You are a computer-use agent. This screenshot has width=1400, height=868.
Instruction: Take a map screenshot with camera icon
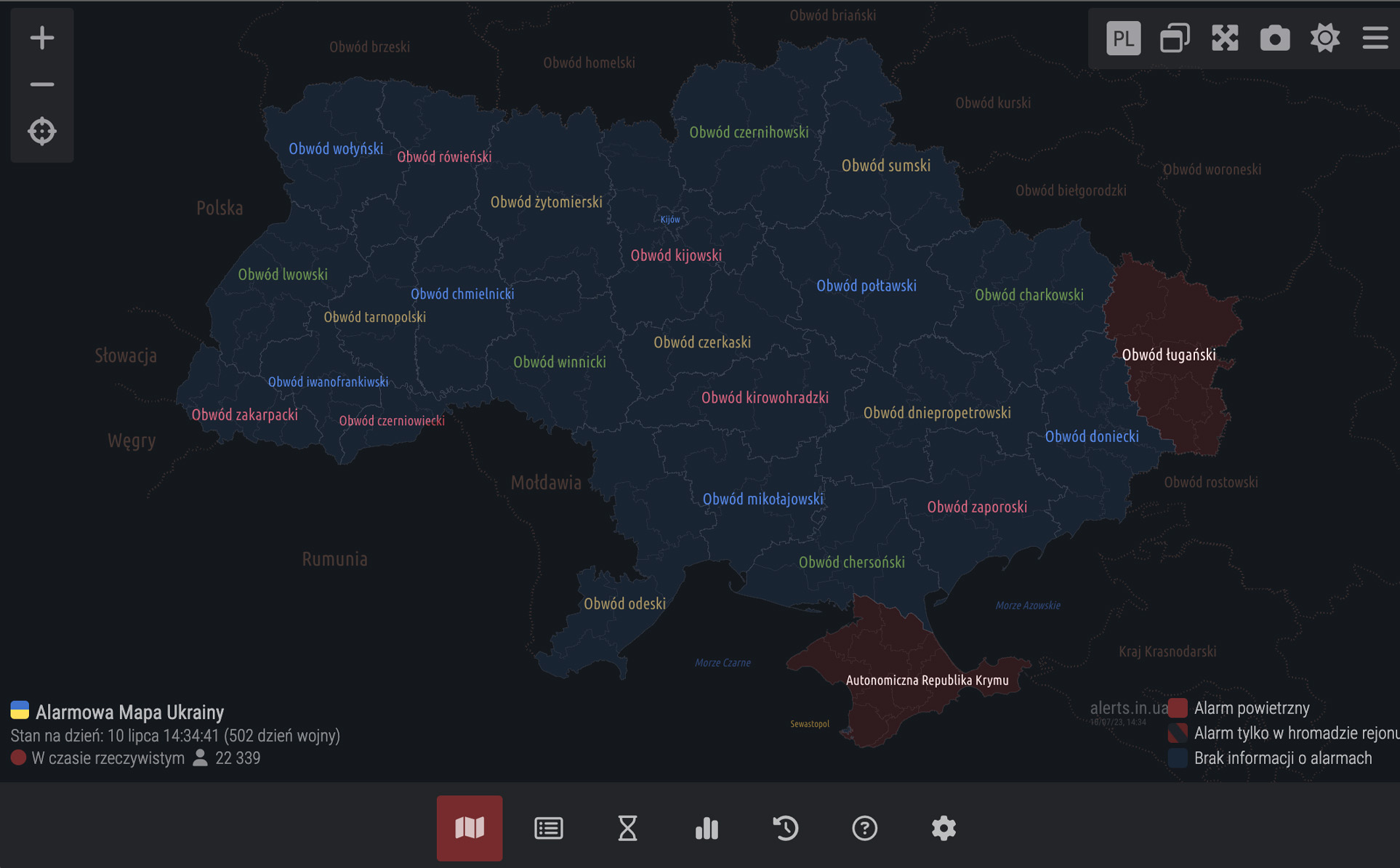point(1275,38)
